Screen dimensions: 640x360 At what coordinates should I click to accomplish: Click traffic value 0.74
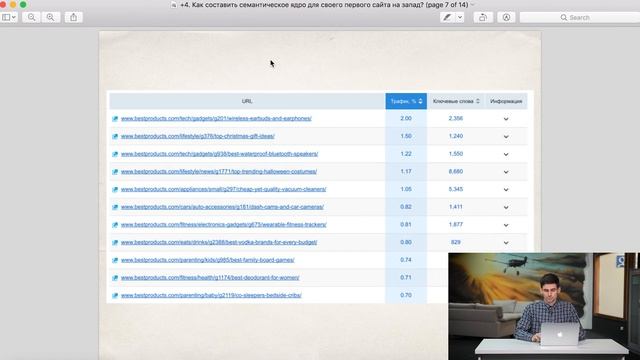click(406, 260)
